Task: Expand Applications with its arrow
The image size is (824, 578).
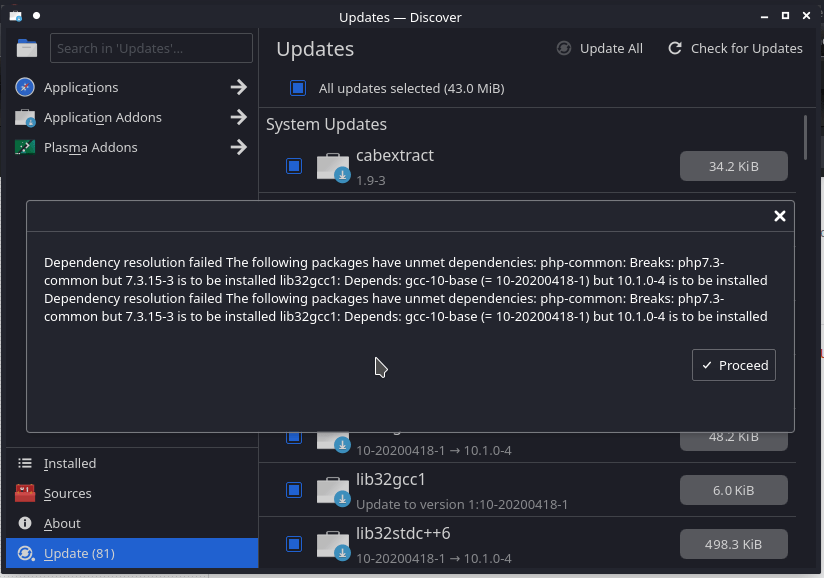Action: coord(239,87)
